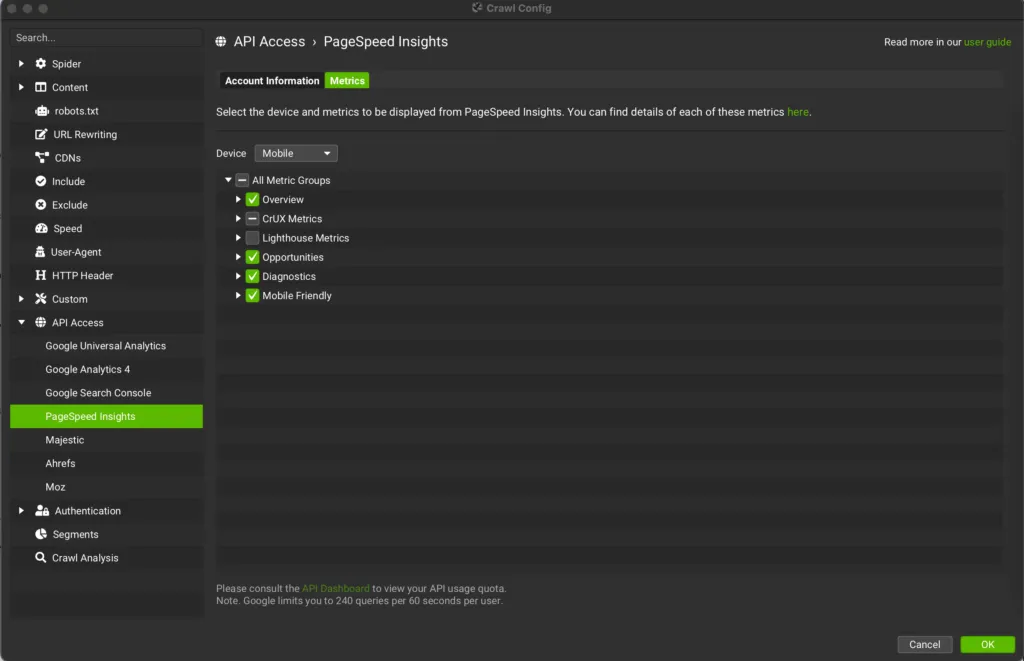Screen dimensions: 1024x661
Task: Open Google Search Console settings
Action: click(x=106, y=393)
